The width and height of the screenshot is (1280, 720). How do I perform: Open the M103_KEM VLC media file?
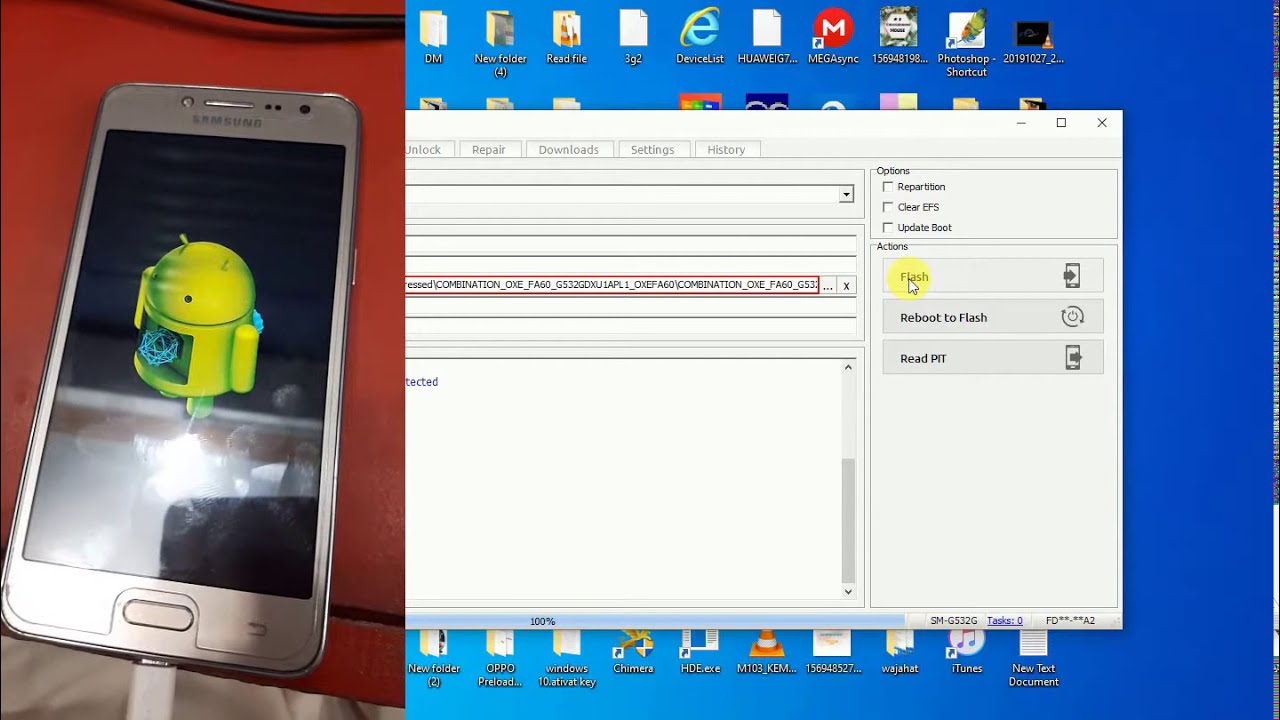[x=767, y=652]
